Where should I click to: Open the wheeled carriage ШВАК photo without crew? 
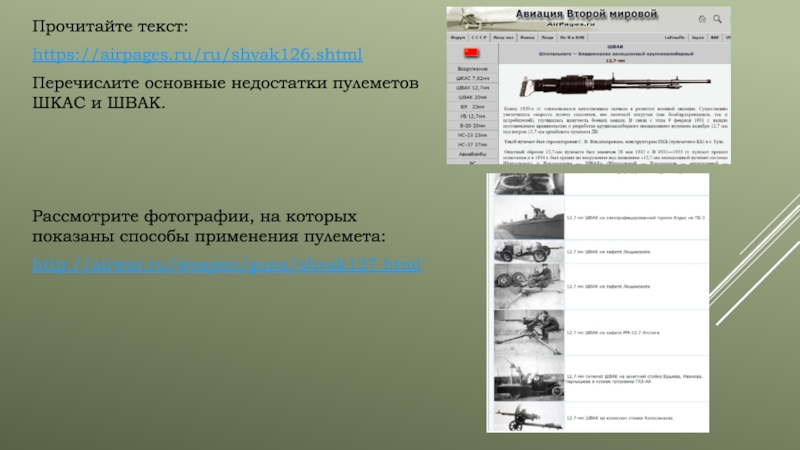(x=529, y=252)
